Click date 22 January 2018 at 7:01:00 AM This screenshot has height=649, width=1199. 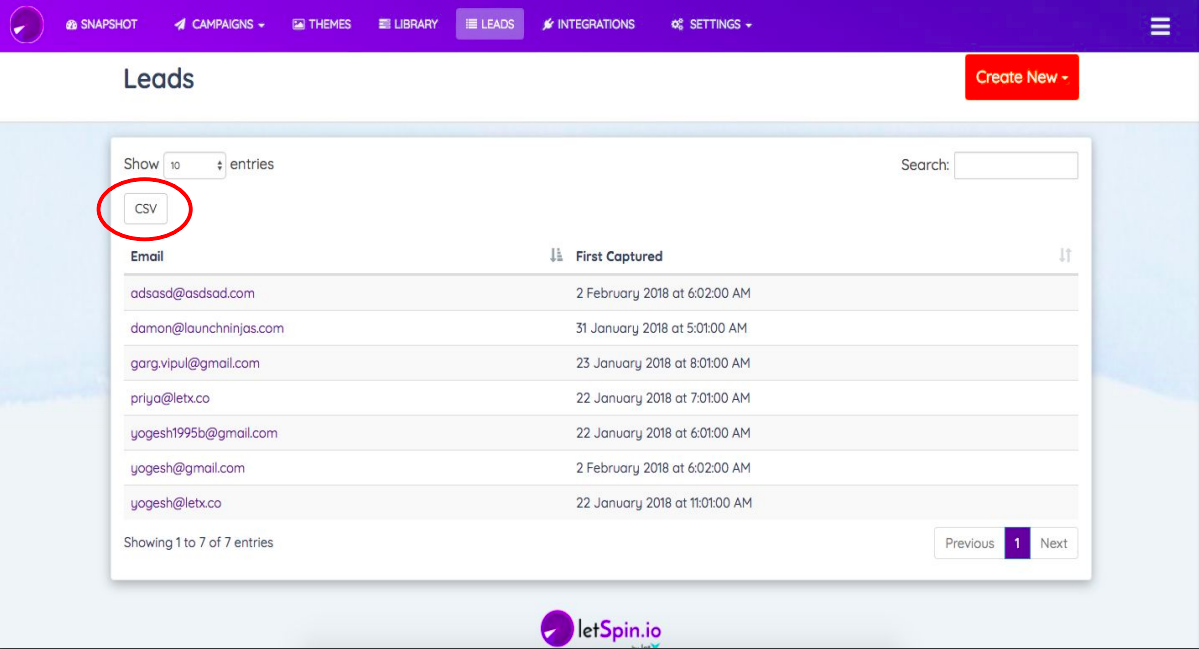[x=663, y=398]
